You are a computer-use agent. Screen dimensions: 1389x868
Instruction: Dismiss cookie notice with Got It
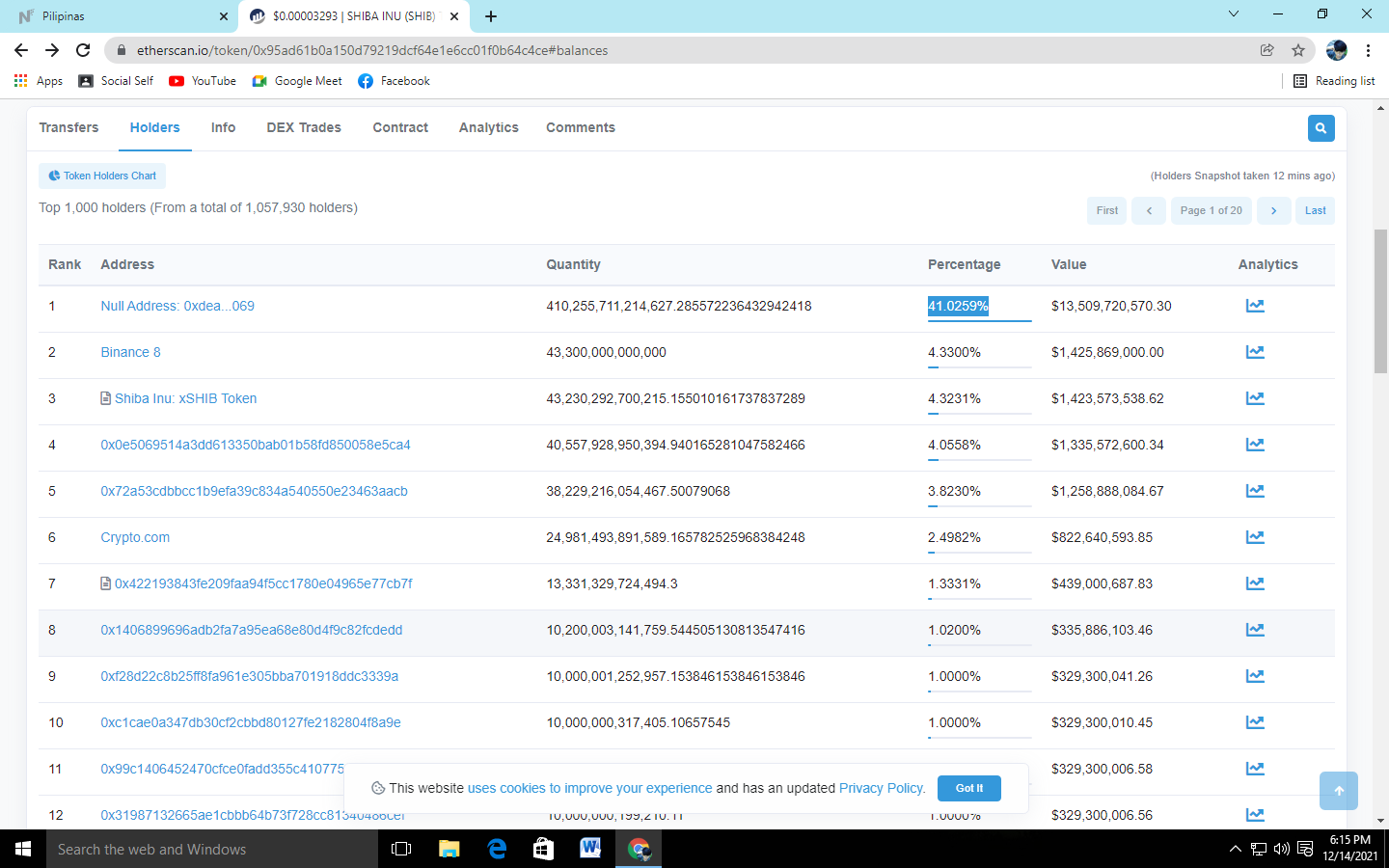pos(969,788)
